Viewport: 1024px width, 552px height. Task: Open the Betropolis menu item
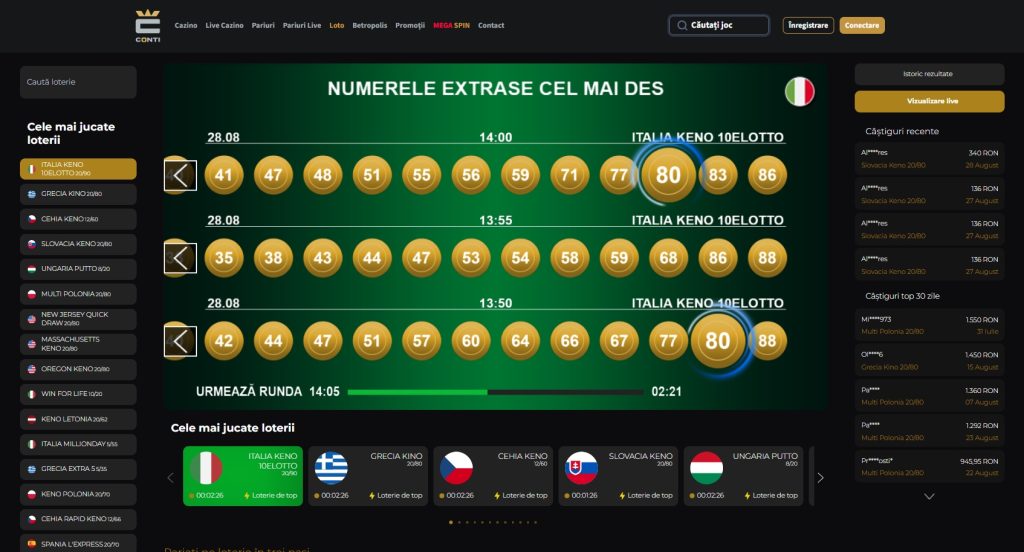[370, 25]
